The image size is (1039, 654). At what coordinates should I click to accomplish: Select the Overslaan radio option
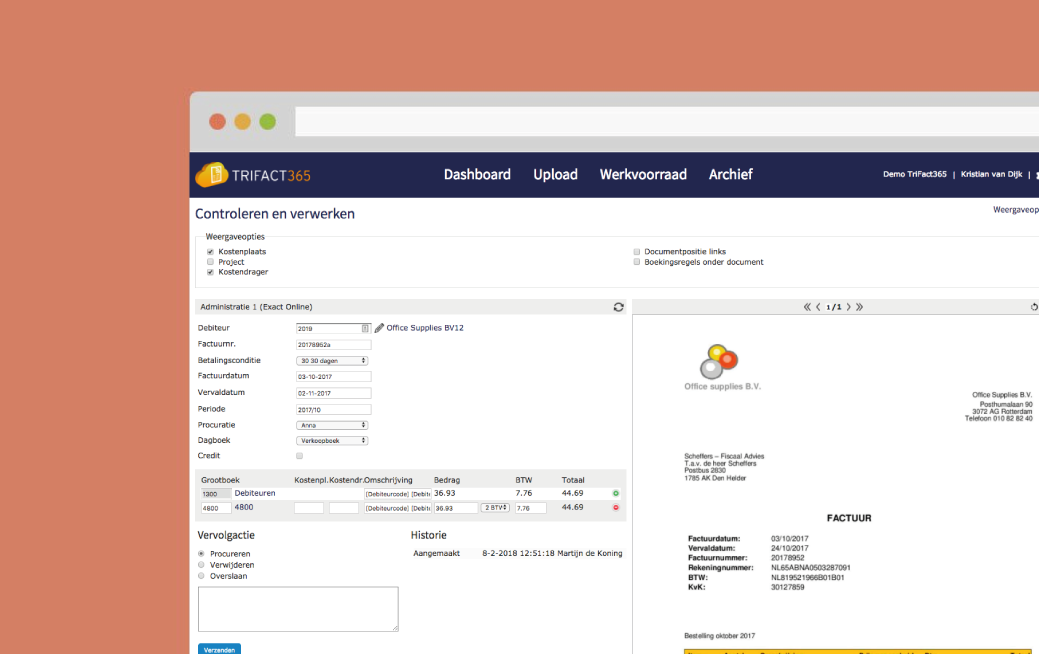(201, 576)
